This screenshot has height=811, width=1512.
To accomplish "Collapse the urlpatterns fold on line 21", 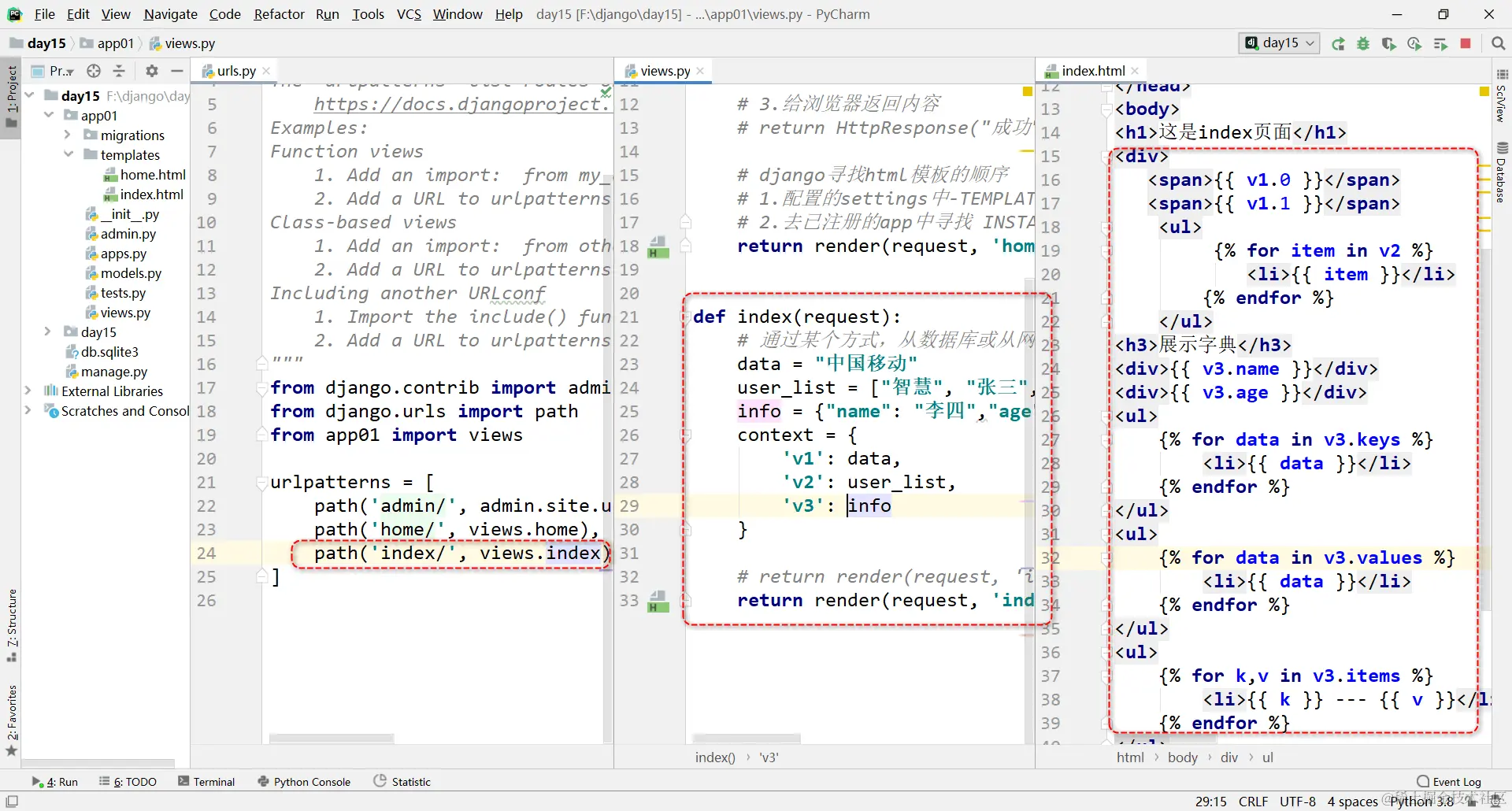I will click(261, 483).
